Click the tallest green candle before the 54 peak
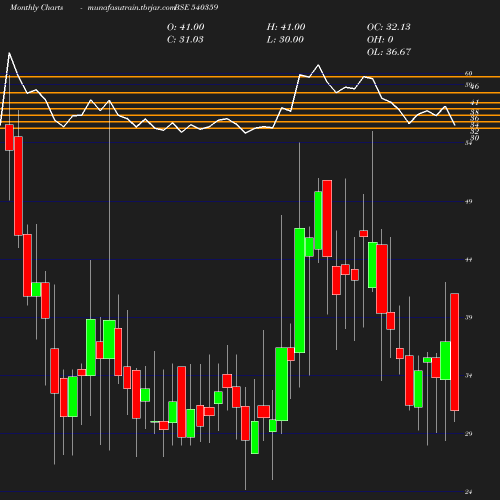Screen dimensions: 500x500 coord(300,290)
